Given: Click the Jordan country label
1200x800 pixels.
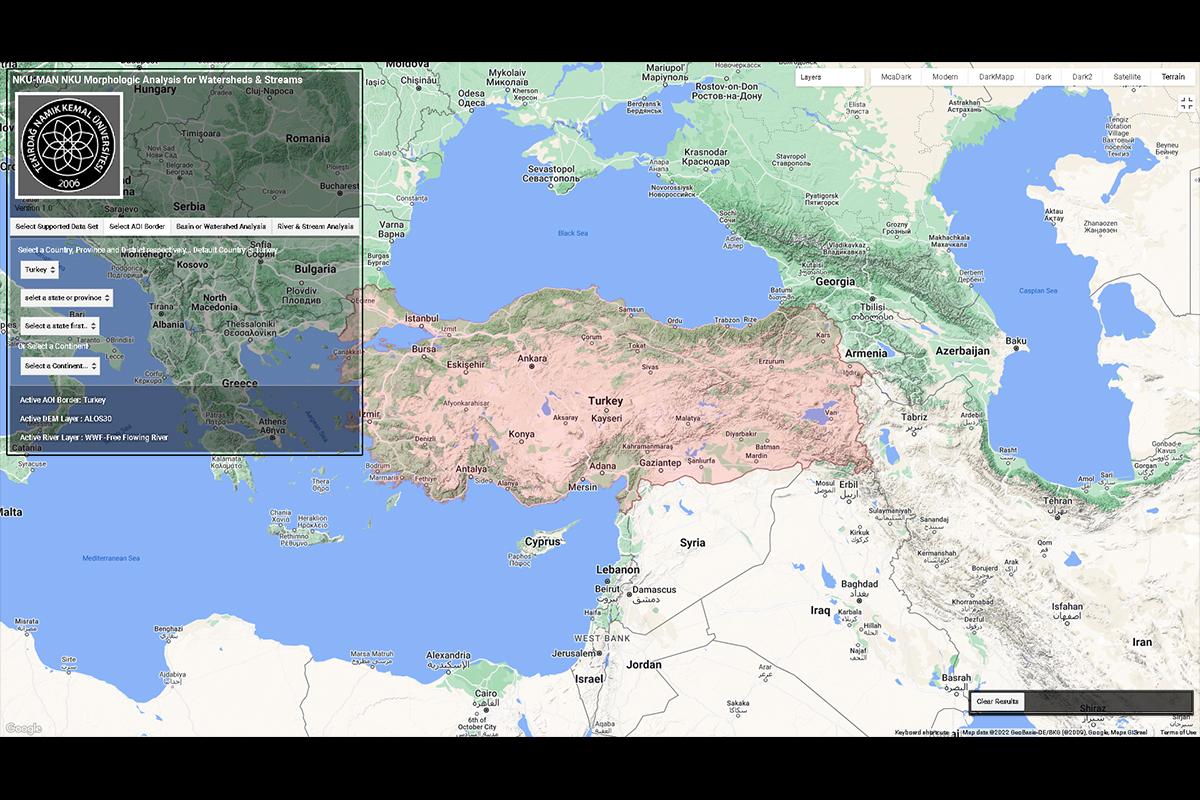Looking at the screenshot, I should click(x=644, y=665).
